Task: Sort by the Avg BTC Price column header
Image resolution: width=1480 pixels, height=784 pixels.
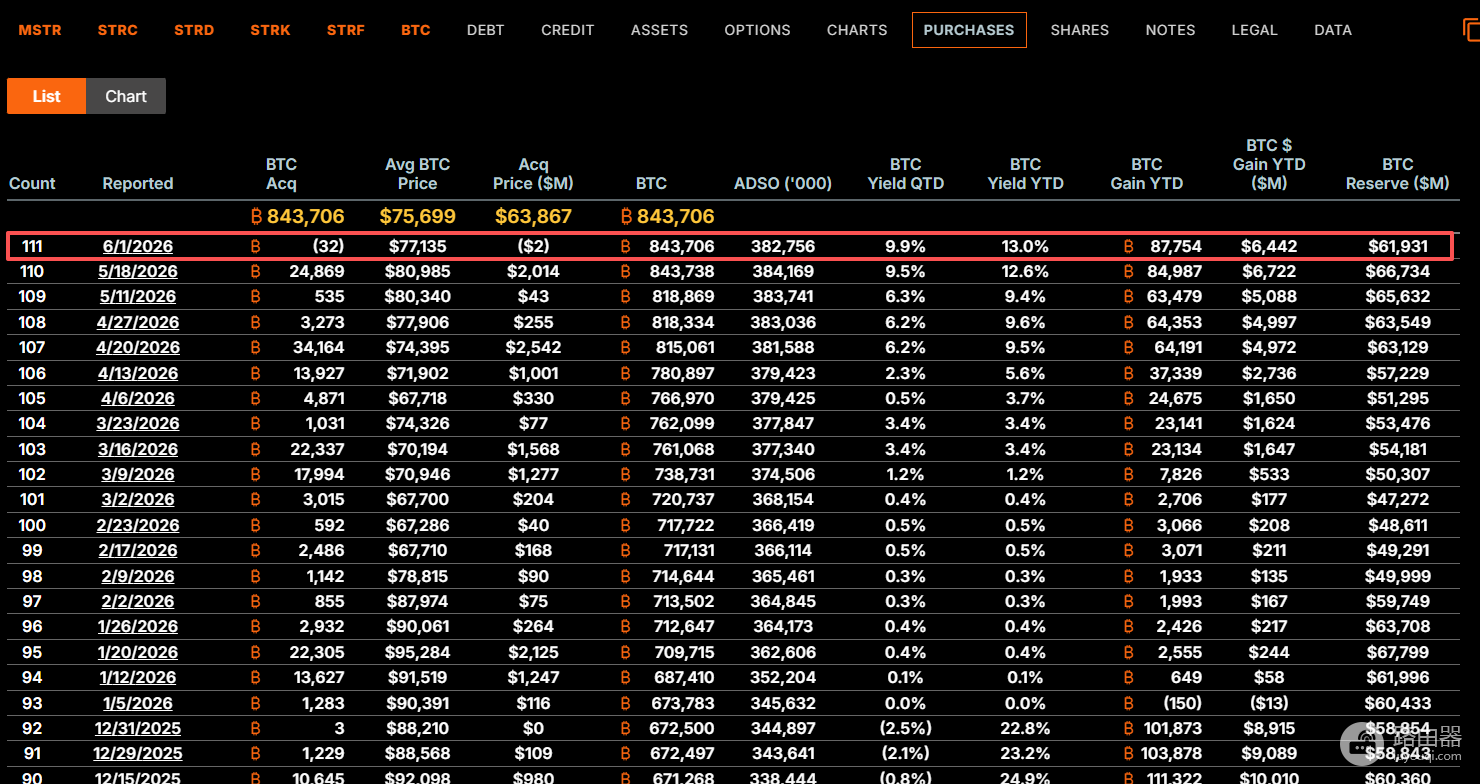Action: 417,174
